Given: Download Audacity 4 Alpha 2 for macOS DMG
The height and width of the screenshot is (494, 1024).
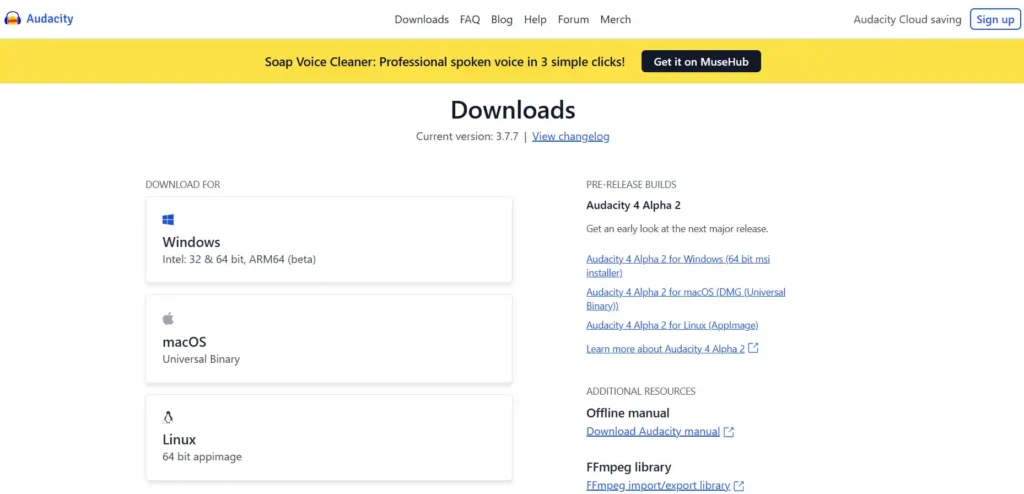Looking at the screenshot, I should coord(685,292).
